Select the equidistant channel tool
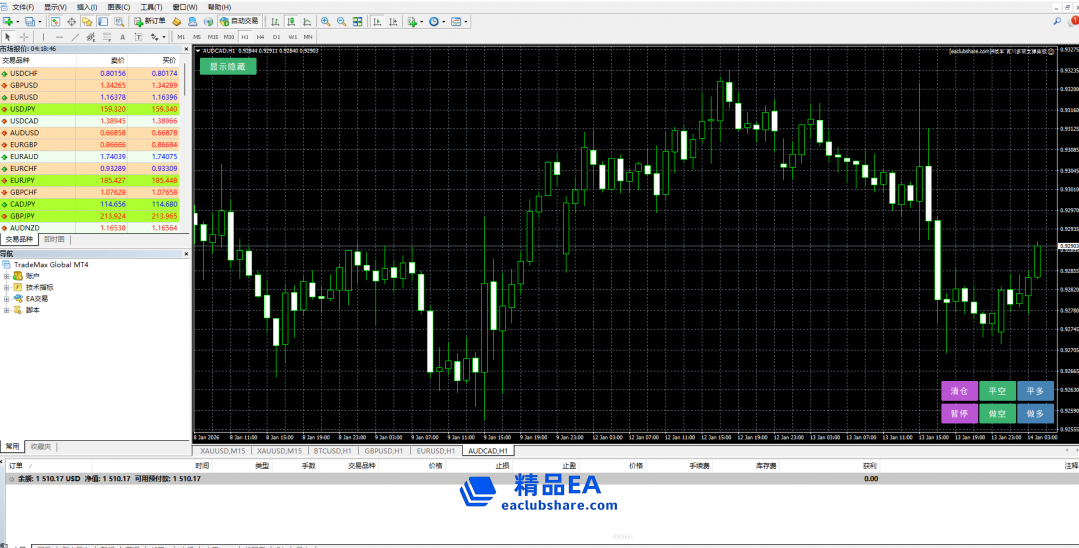 coord(91,36)
